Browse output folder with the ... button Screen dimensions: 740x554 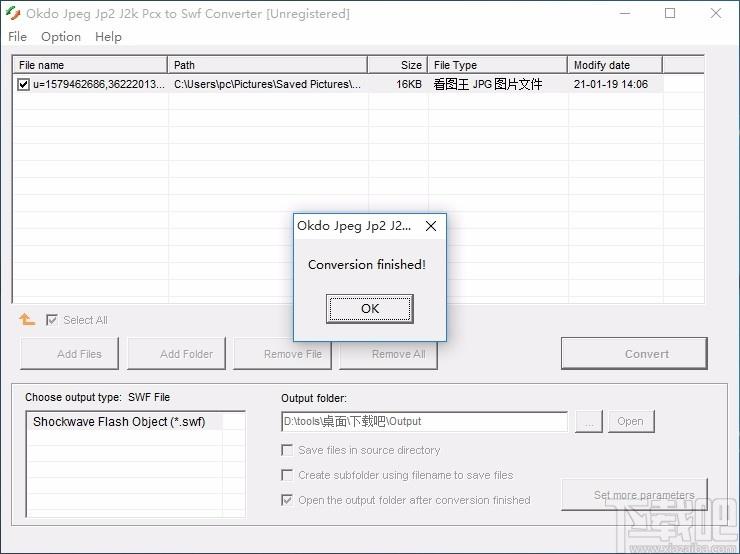tap(589, 421)
